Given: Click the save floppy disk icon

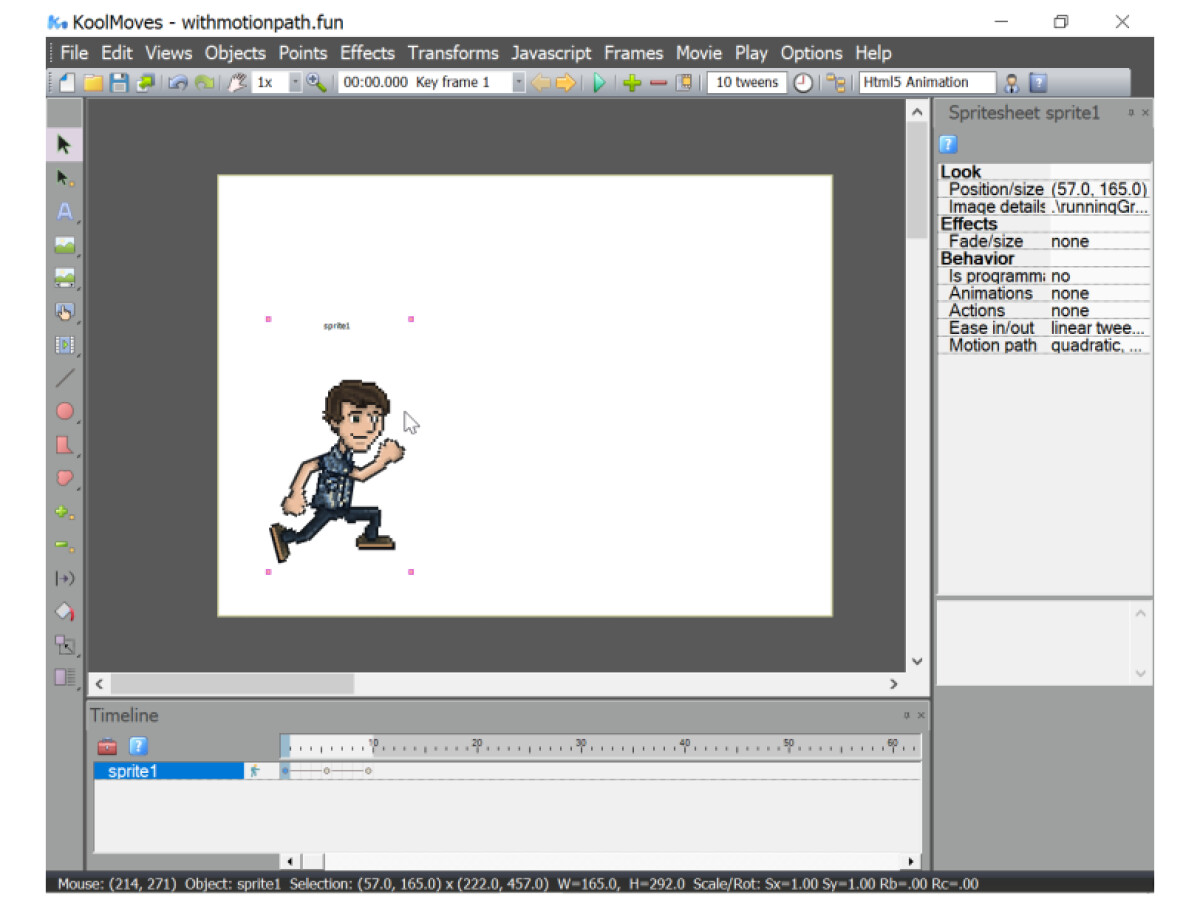Looking at the screenshot, I should click(x=119, y=83).
